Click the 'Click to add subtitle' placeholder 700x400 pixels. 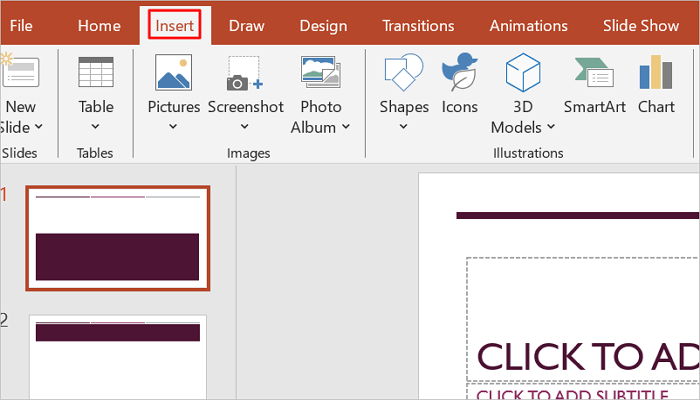[x=583, y=392]
